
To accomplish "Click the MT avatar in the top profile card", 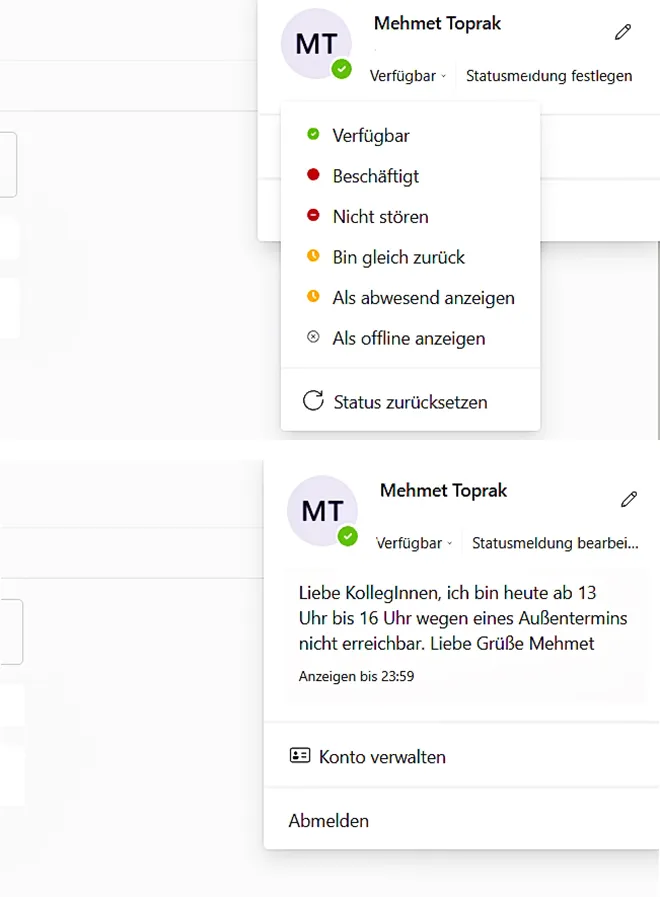I will [x=317, y=44].
